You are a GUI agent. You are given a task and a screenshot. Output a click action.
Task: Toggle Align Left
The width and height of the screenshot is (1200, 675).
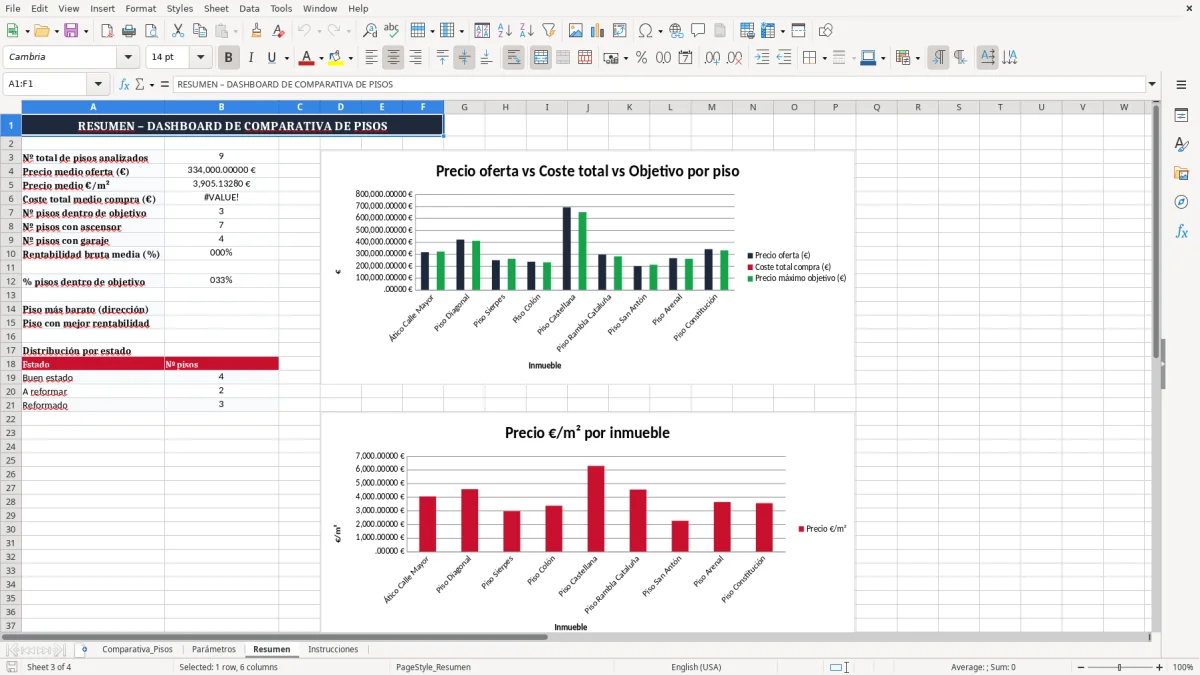371,58
